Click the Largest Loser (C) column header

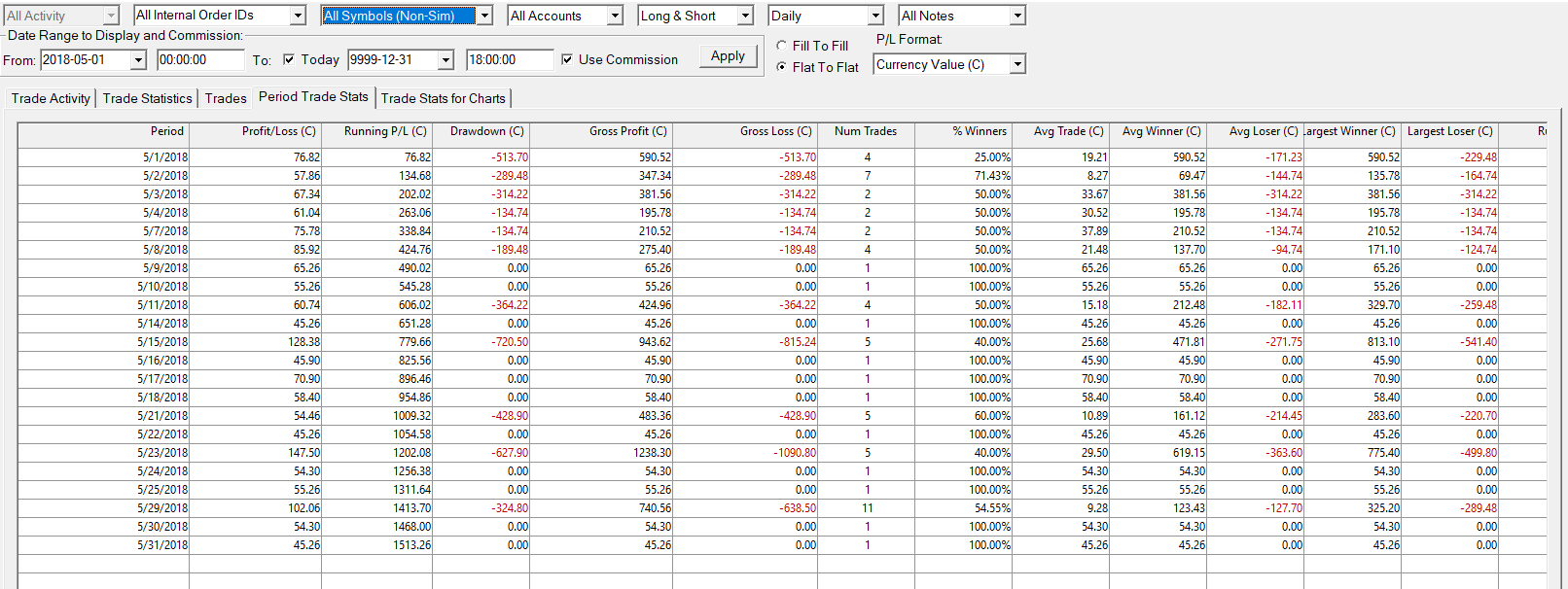coord(1449,132)
